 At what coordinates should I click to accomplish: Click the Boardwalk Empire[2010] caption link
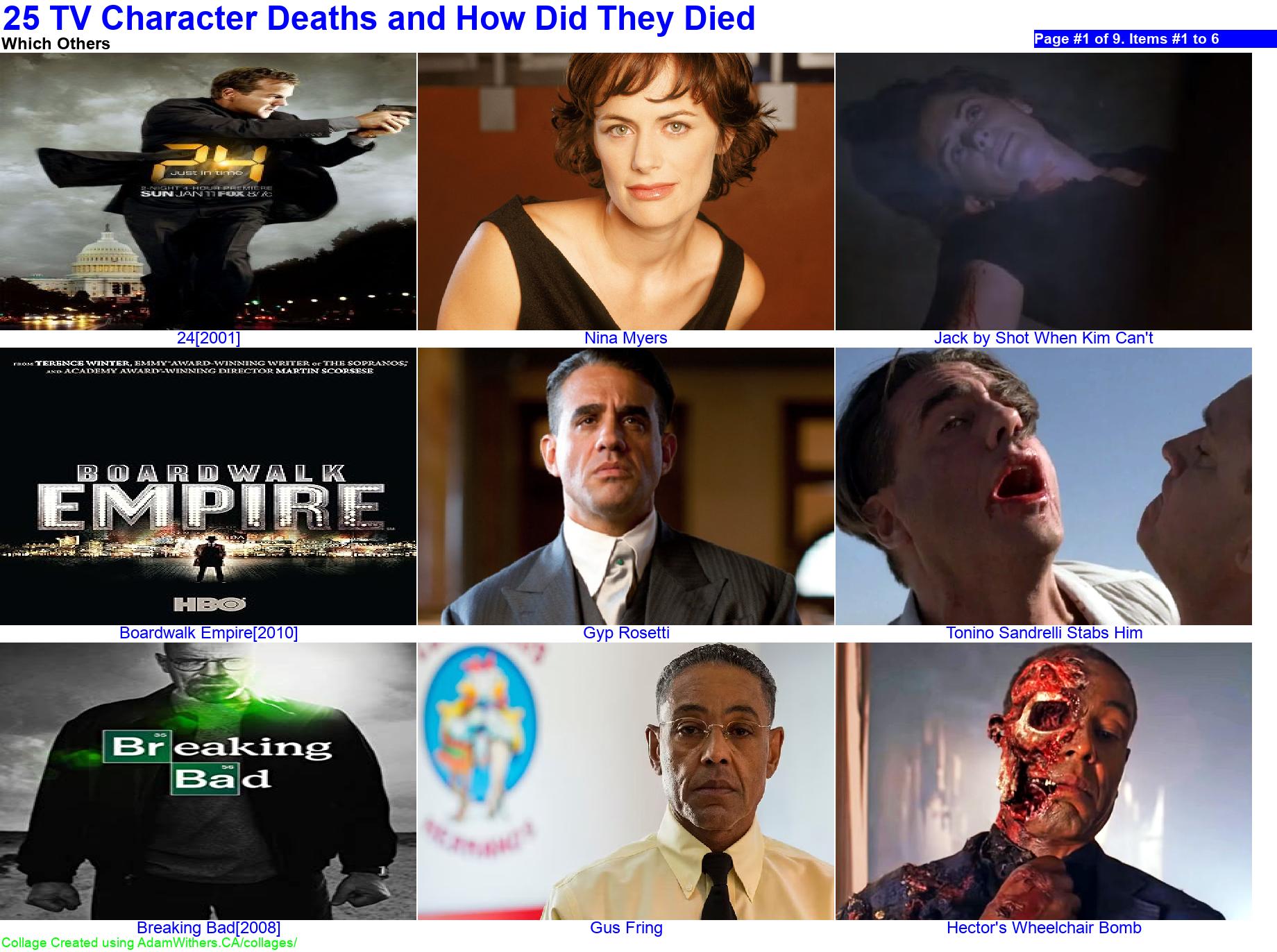pyautogui.click(x=208, y=633)
